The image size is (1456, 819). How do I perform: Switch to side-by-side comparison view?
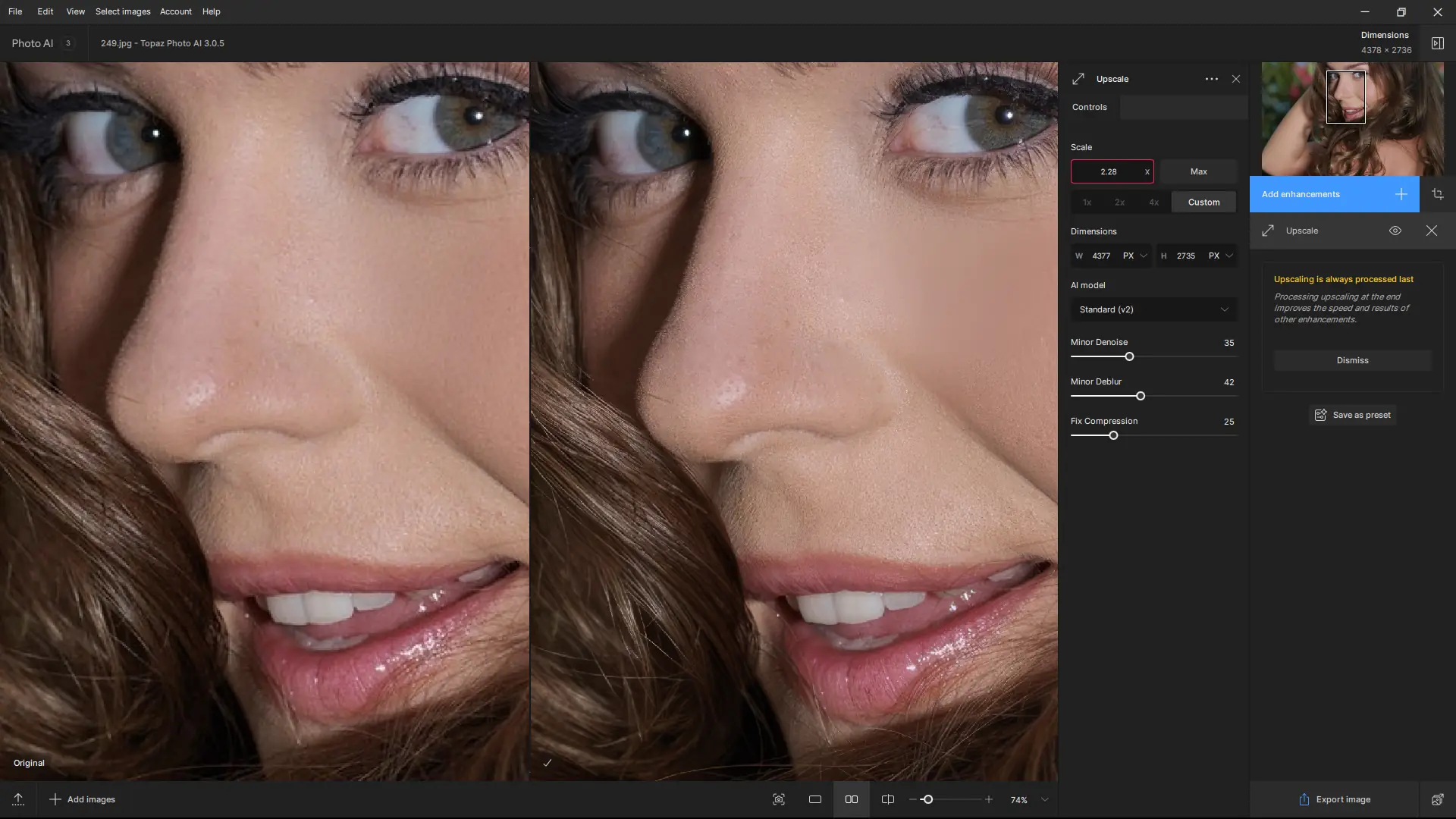852,799
